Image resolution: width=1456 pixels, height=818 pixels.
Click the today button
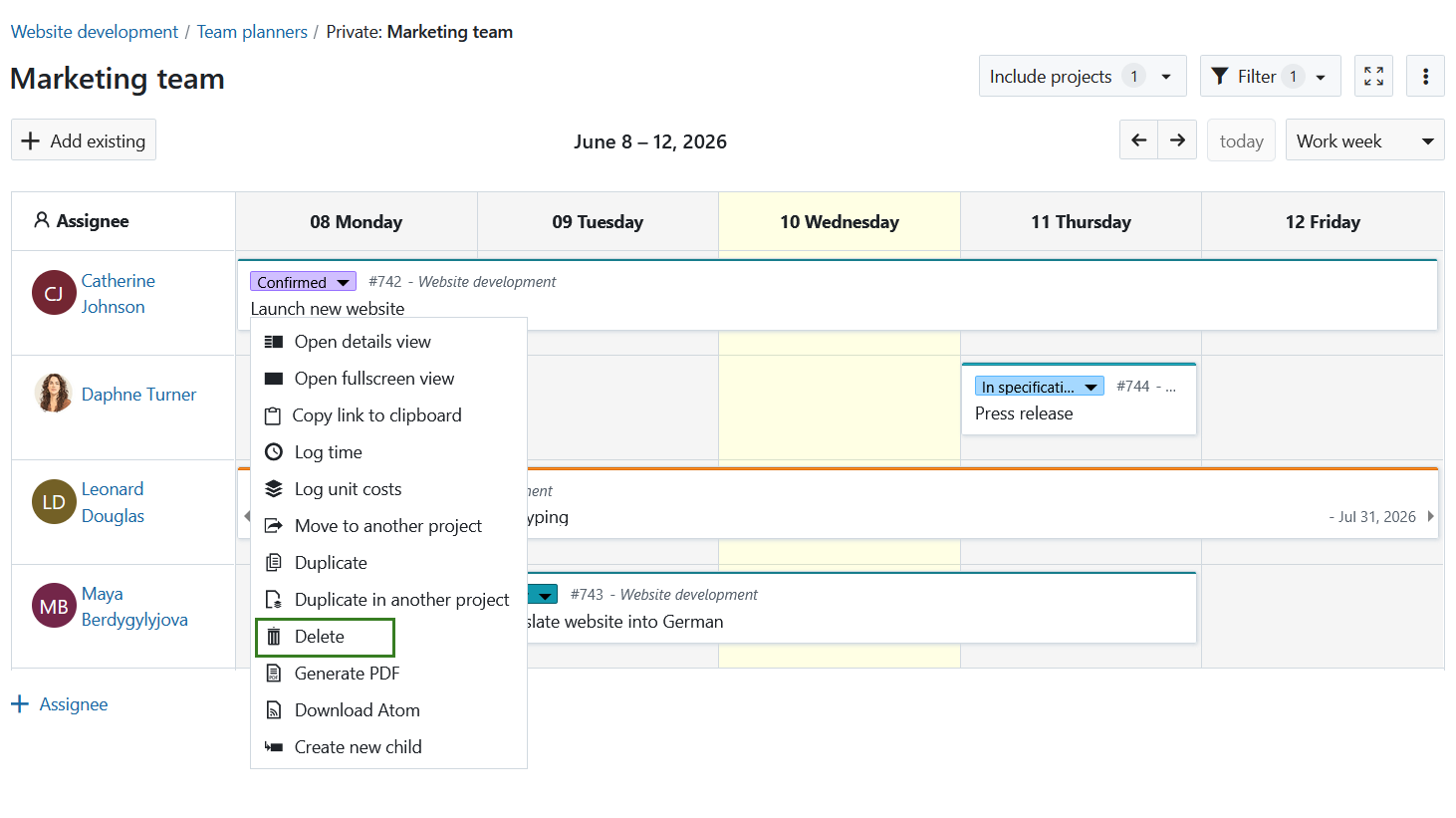(1241, 140)
